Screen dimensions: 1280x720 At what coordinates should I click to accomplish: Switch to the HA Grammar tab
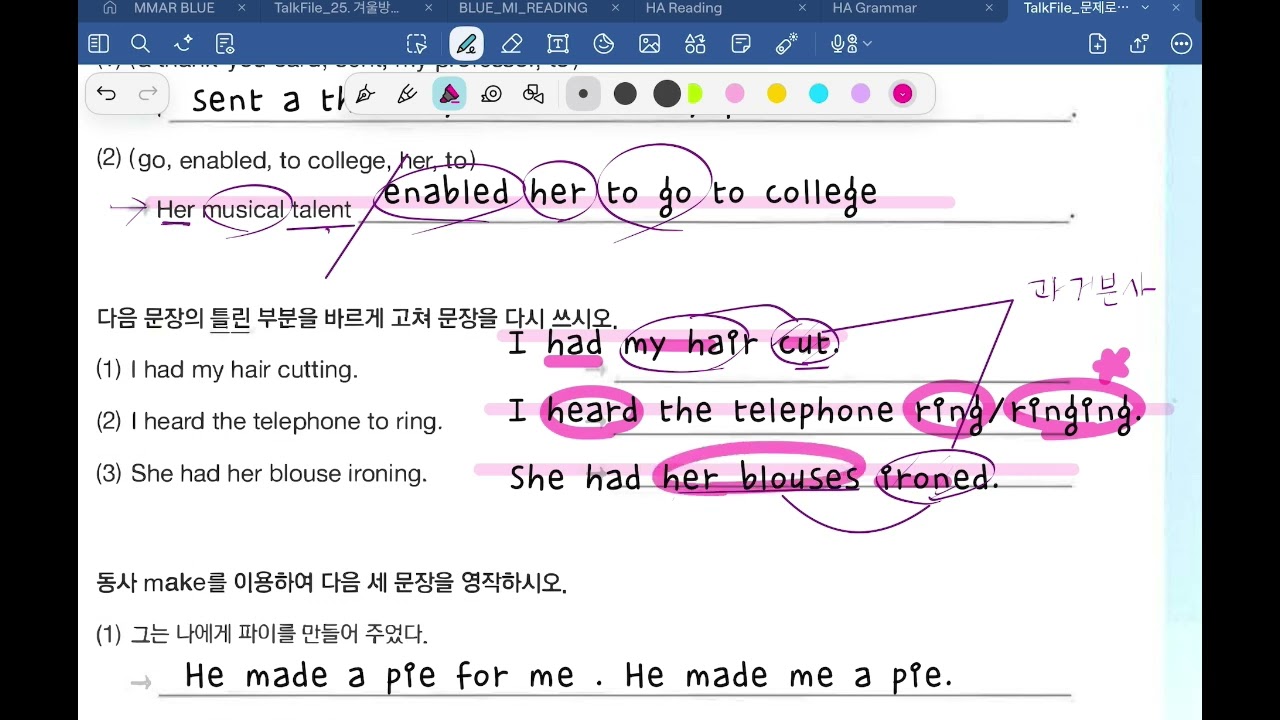click(874, 8)
